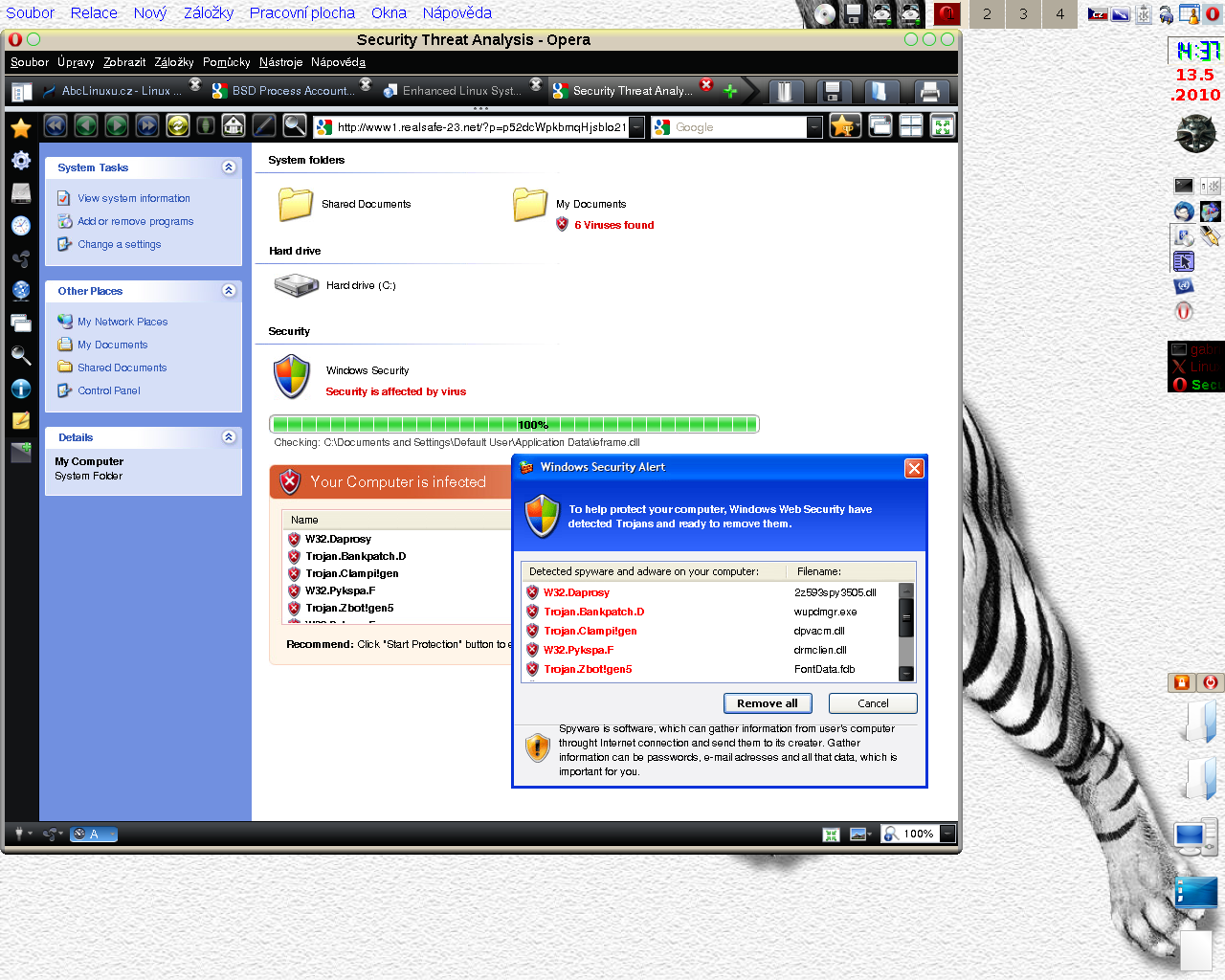1225x980 pixels.
Task: Click the Rewind navigation button
Action: pyautogui.click(x=56, y=125)
